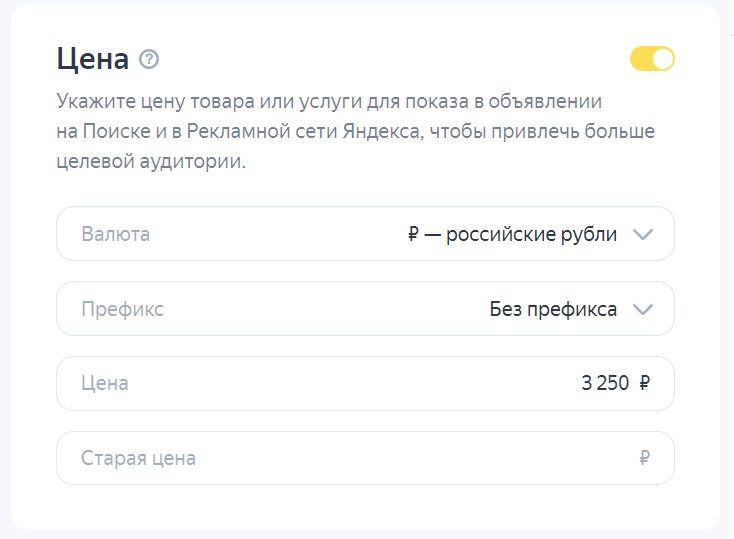Open the prefix selector showing Без префикса
Viewport: 734px width, 539px height.
tap(553, 309)
